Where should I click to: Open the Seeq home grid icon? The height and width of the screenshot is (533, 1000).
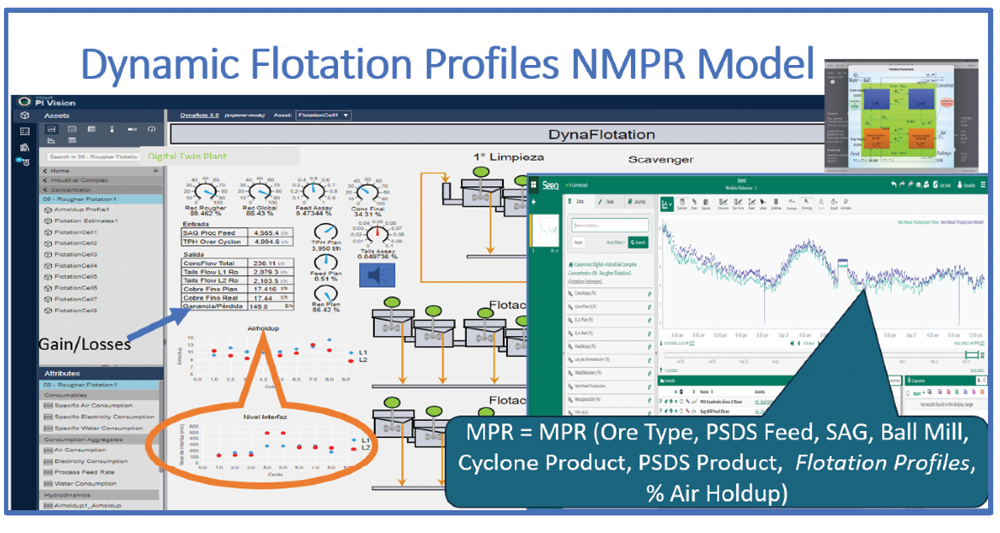point(533,185)
